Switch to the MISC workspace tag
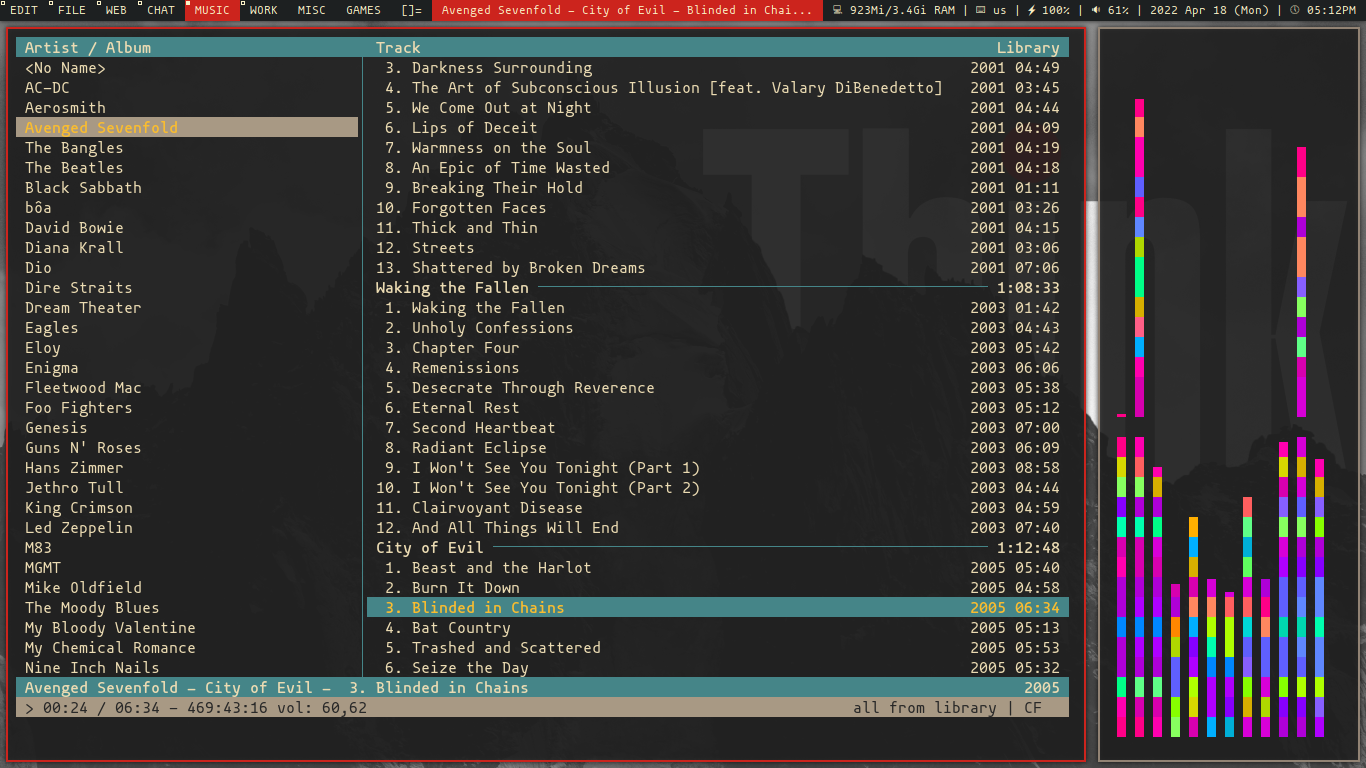 (312, 10)
